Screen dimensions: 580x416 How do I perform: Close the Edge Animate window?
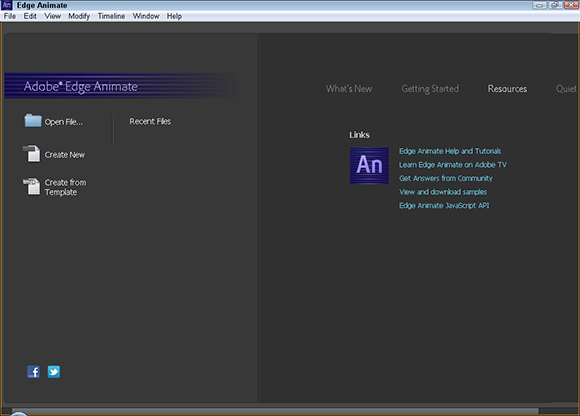[571, 5]
